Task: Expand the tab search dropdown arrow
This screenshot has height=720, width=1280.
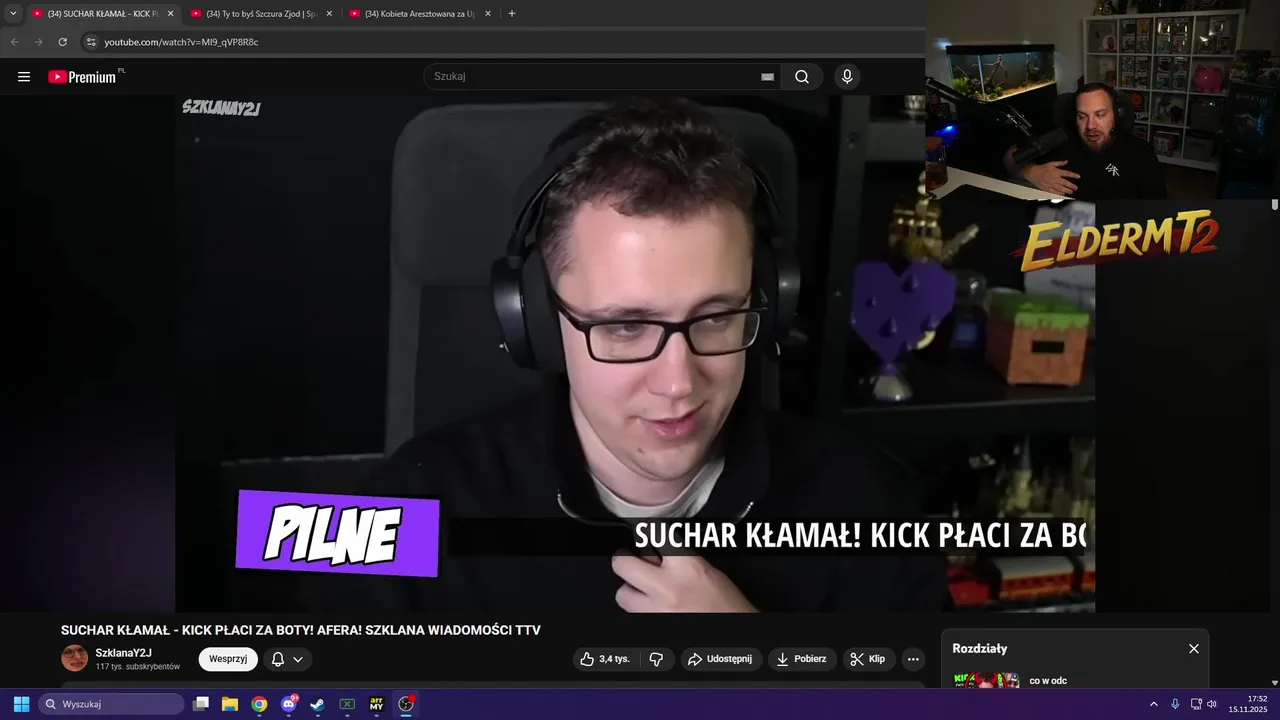Action: (x=13, y=14)
